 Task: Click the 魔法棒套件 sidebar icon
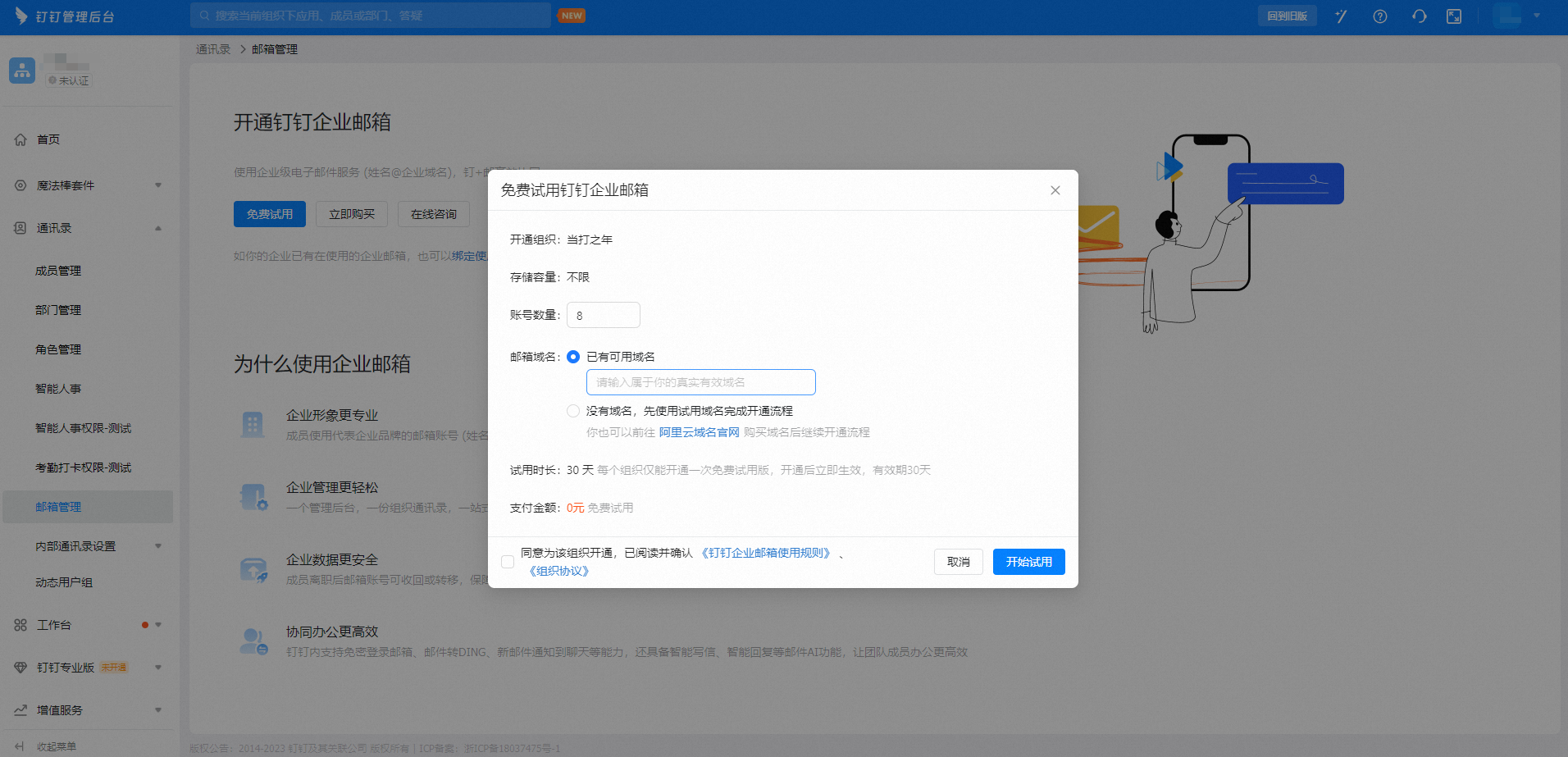coord(21,185)
